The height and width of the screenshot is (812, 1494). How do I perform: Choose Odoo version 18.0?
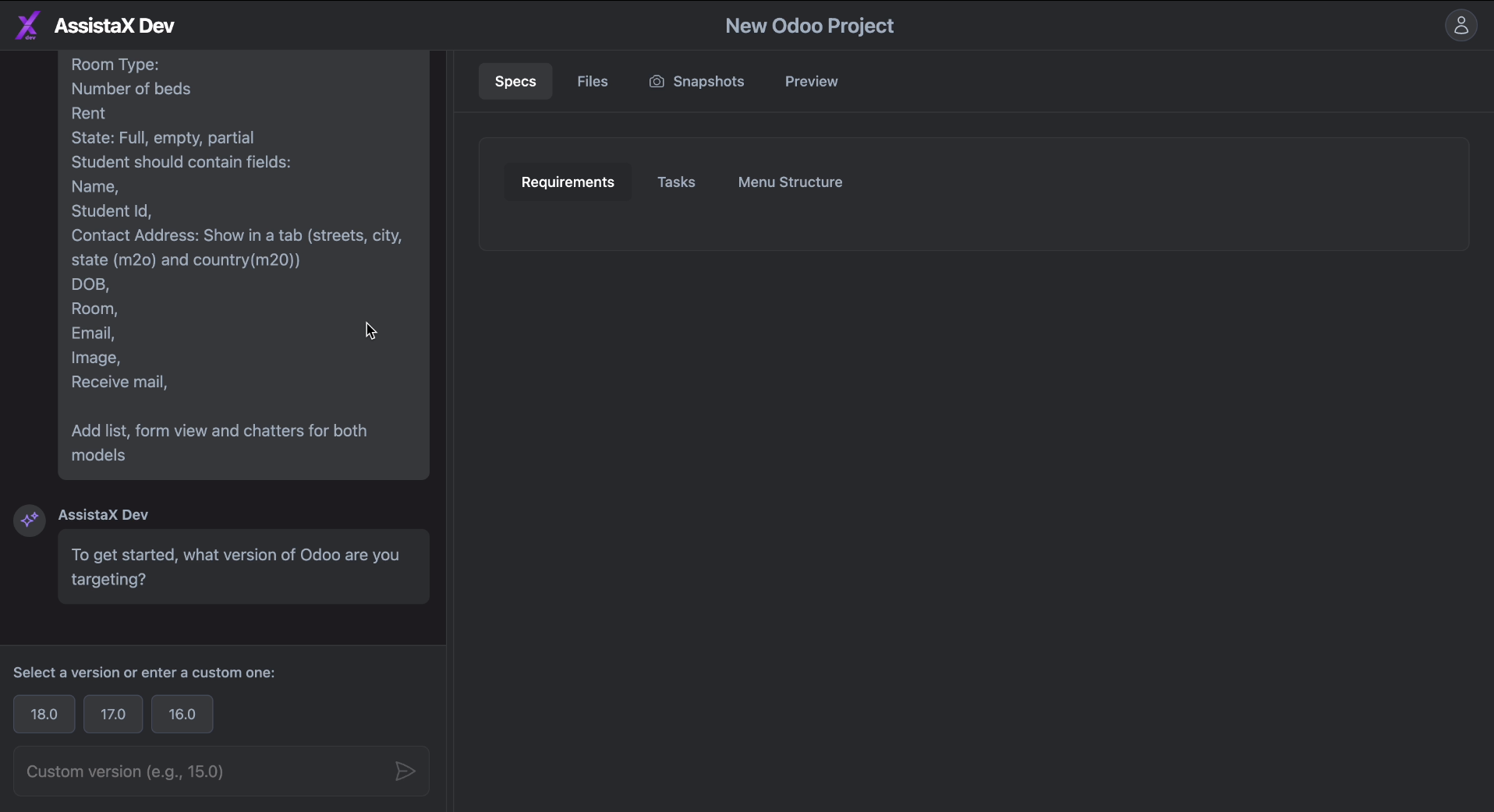[44, 715]
